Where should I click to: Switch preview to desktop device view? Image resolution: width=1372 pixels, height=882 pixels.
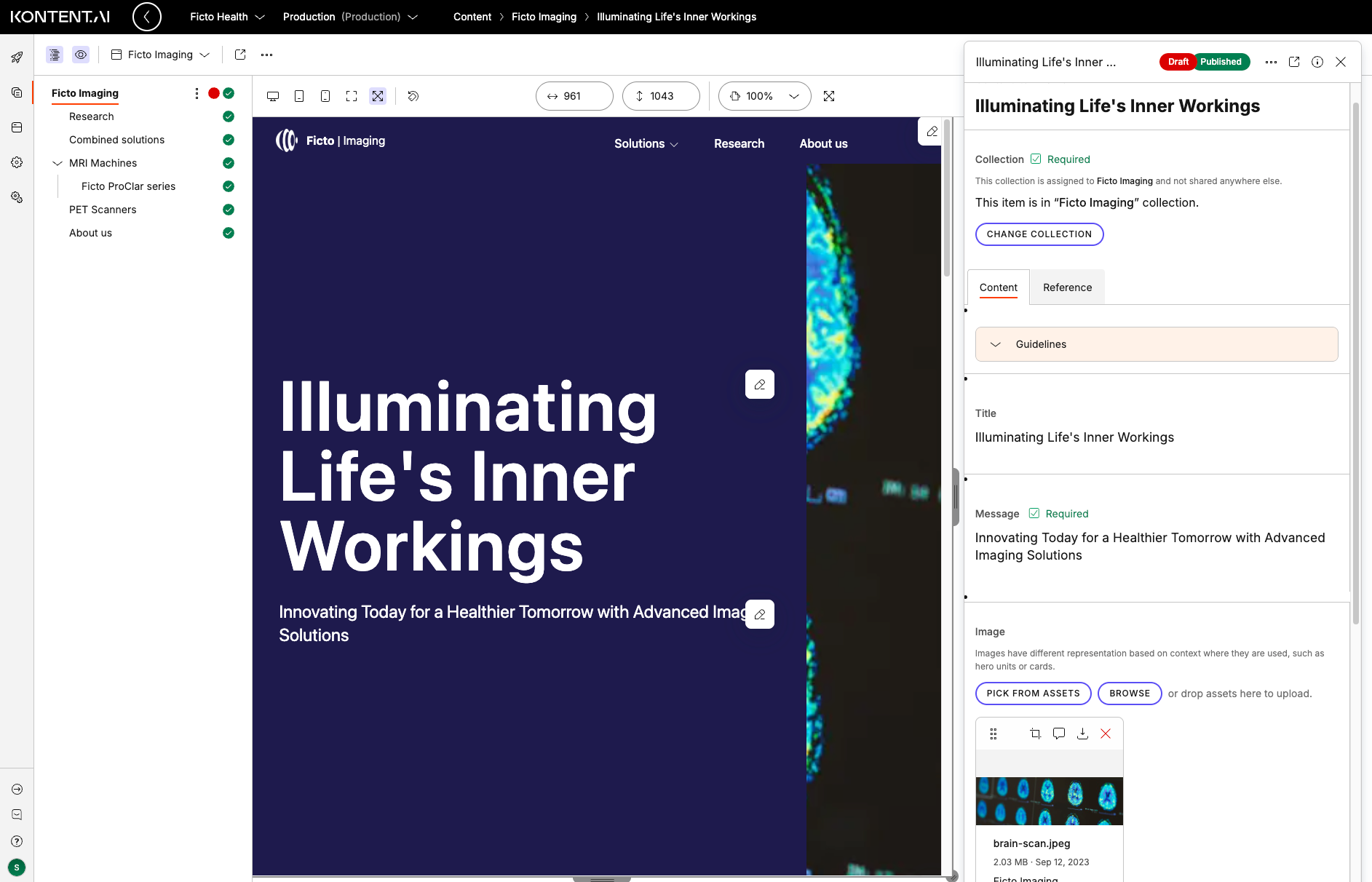point(272,95)
